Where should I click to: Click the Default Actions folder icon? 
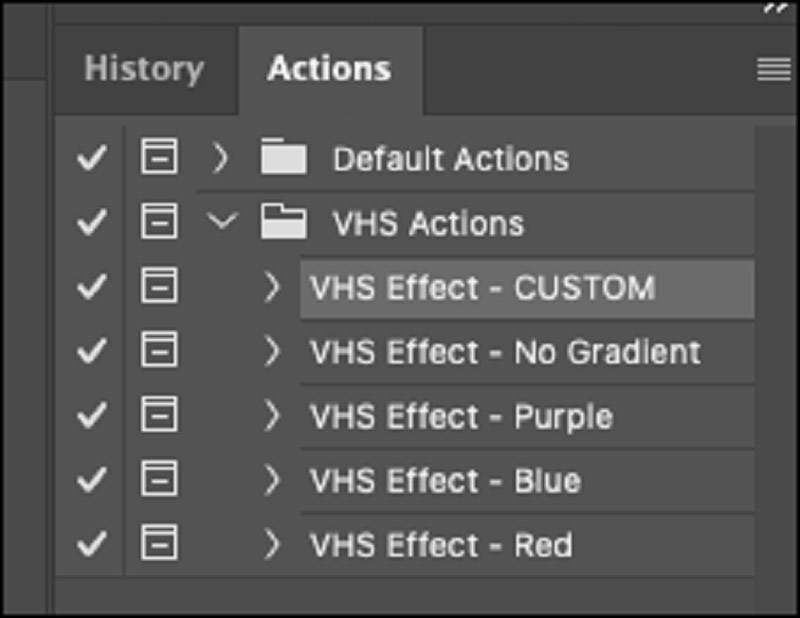[283, 159]
